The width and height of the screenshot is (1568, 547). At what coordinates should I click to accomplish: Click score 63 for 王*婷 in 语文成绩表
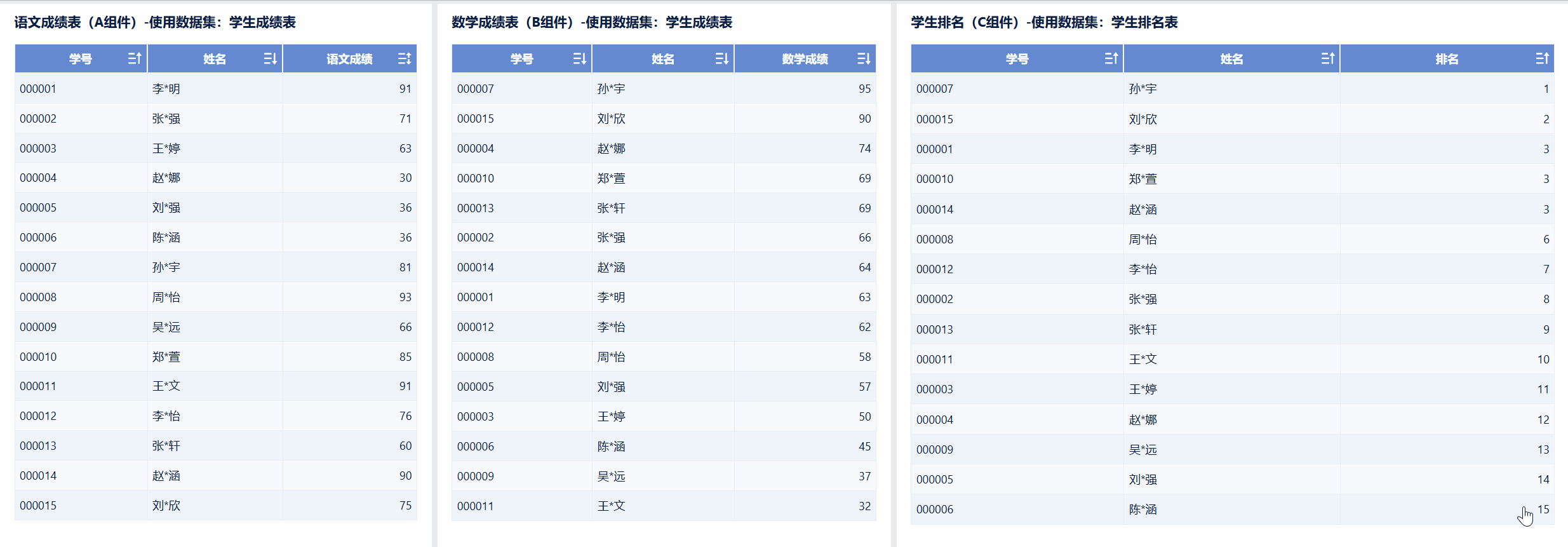[x=405, y=149]
